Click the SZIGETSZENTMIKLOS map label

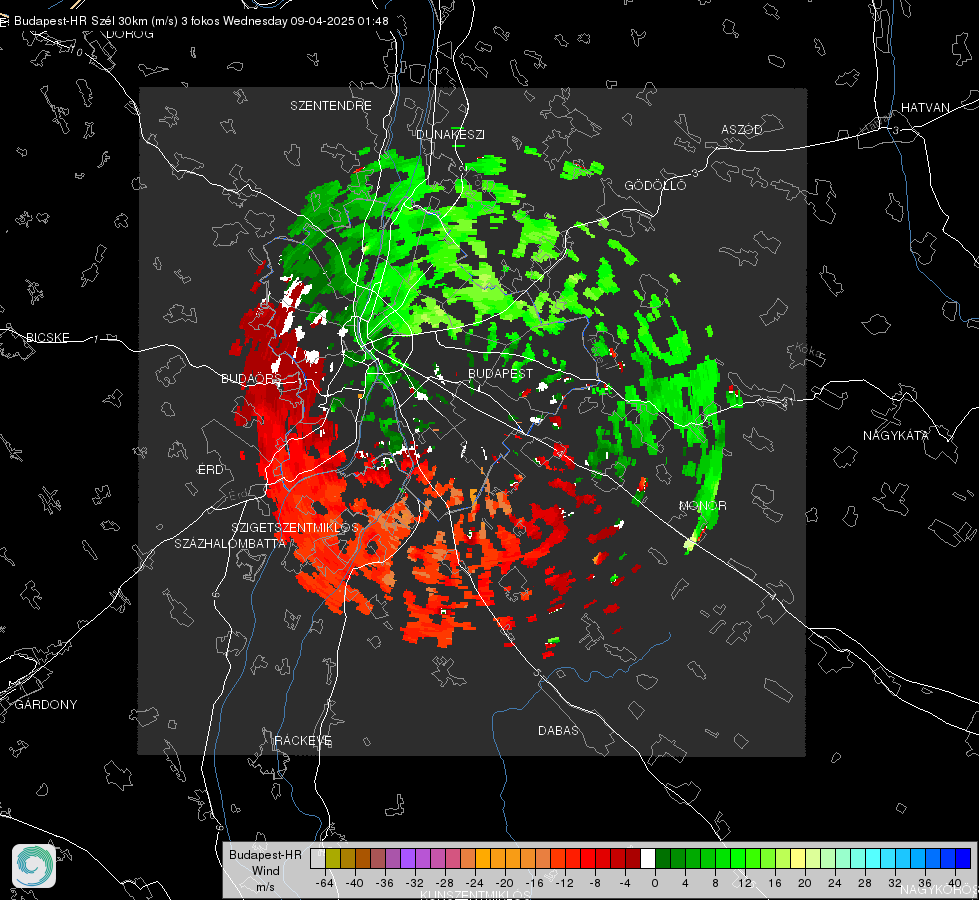pos(295,527)
